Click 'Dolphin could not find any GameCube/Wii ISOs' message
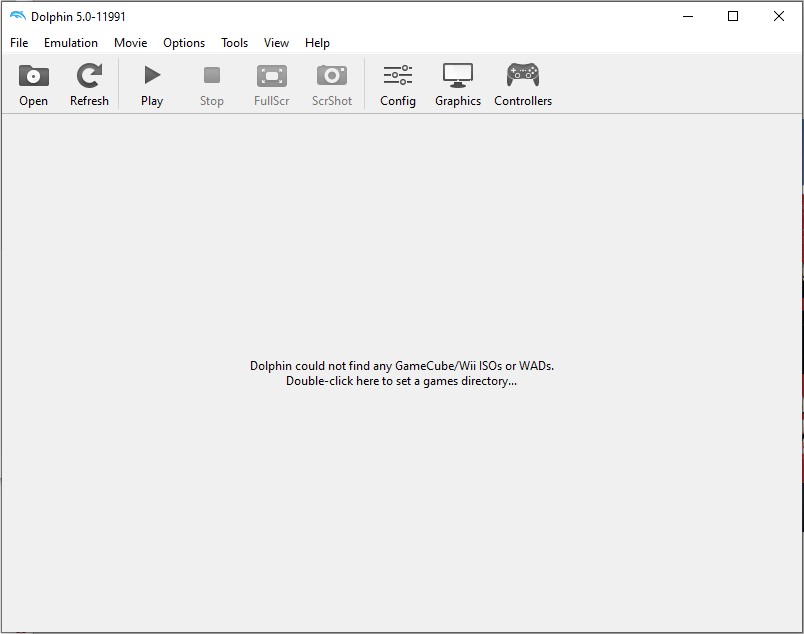Screen dimensions: 804x634 pos(401,366)
